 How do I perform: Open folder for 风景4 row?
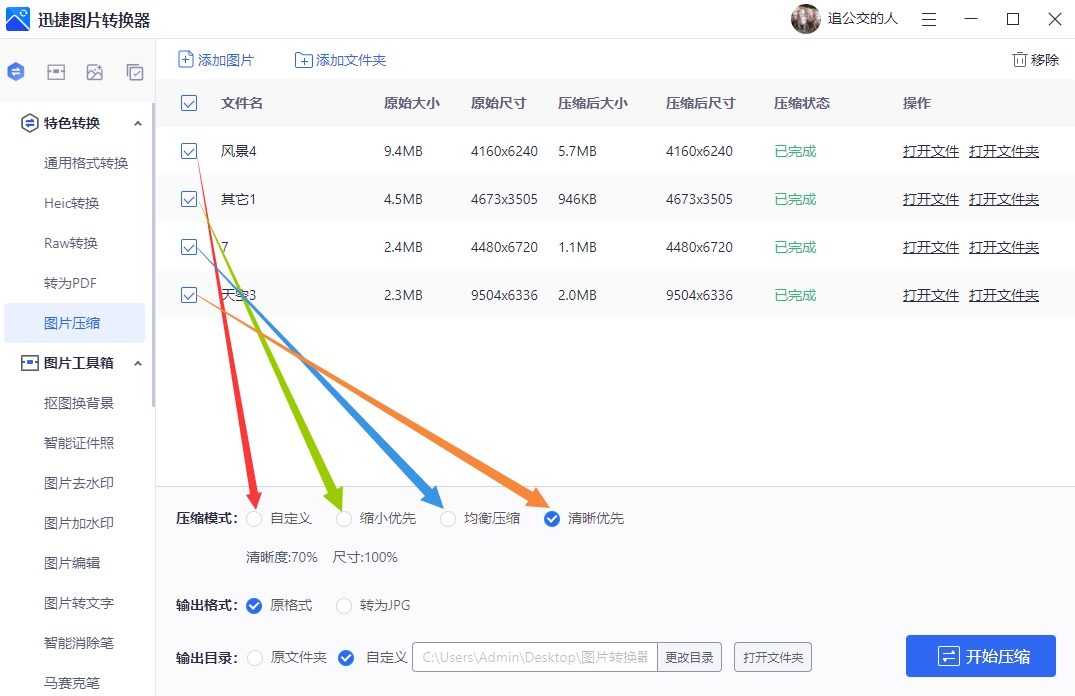tap(1004, 151)
